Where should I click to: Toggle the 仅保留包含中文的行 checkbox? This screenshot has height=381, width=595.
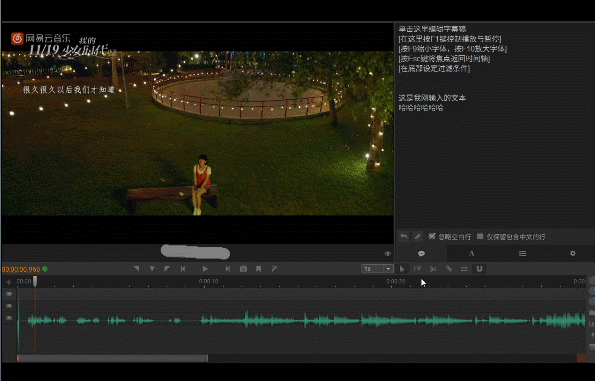coord(480,236)
